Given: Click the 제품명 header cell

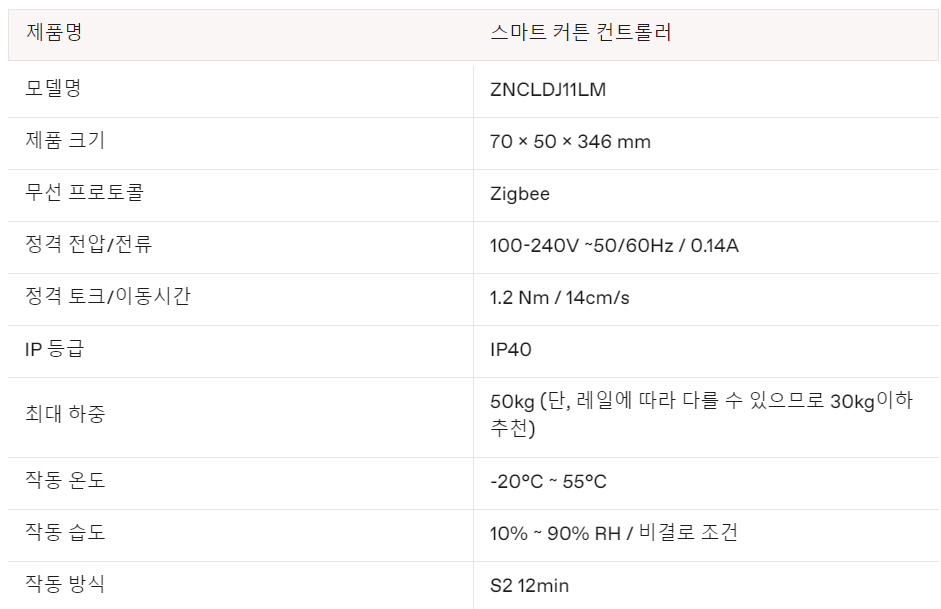Looking at the screenshot, I should coord(54,32).
